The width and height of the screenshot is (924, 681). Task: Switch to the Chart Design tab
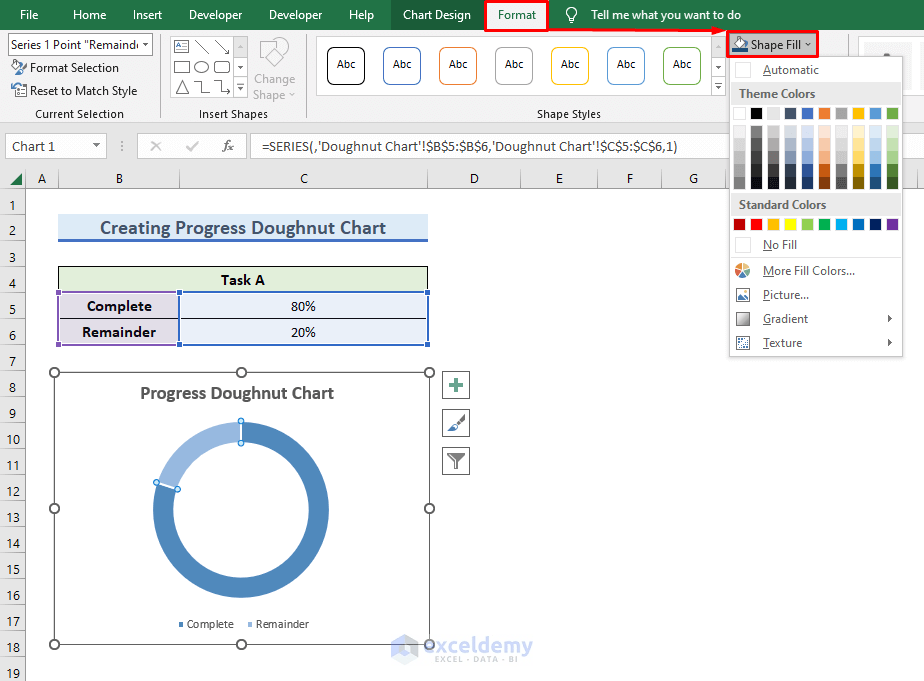[x=438, y=15]
